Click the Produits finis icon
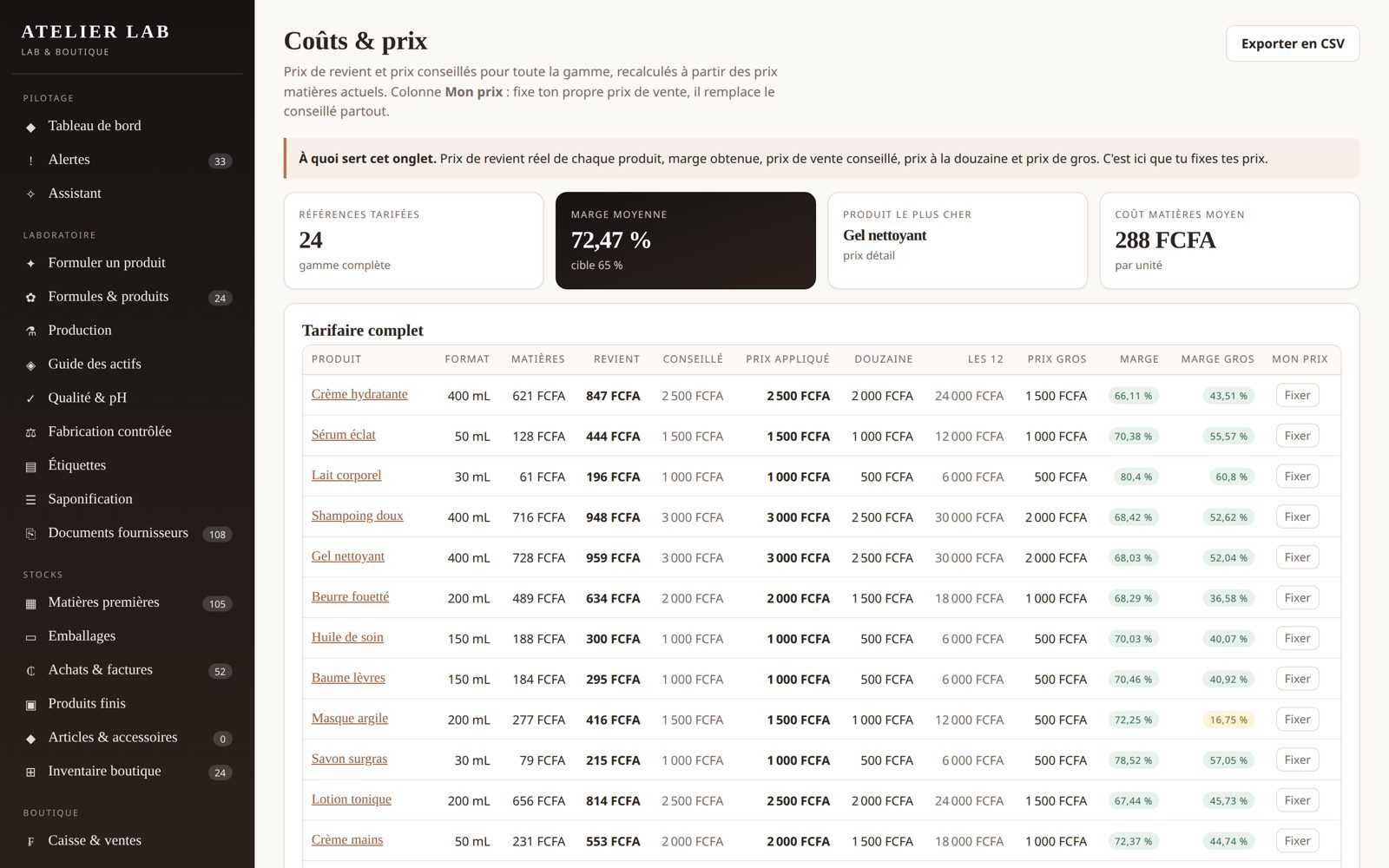 click(x=30, y=706)
